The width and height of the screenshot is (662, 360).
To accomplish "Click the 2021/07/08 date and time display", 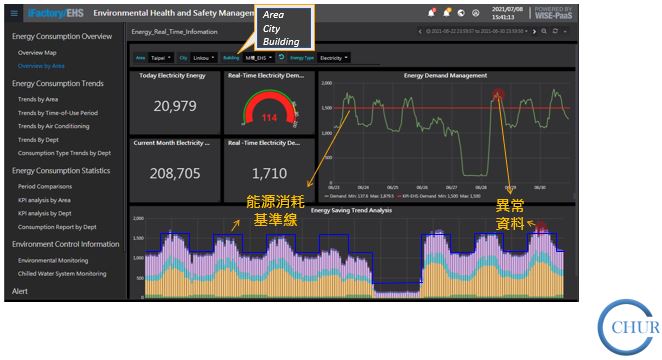I will (507, 13).
